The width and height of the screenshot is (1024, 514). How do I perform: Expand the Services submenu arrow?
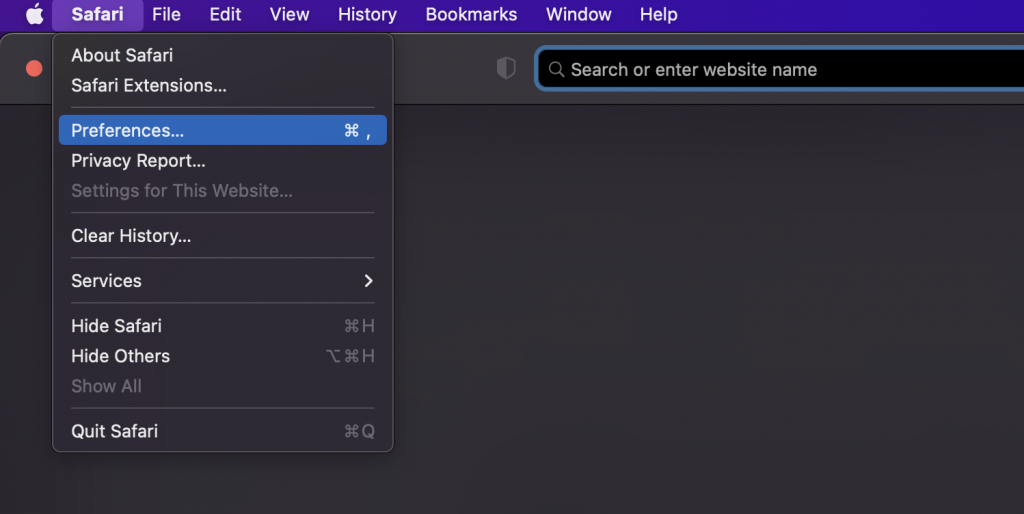point(368,281)
